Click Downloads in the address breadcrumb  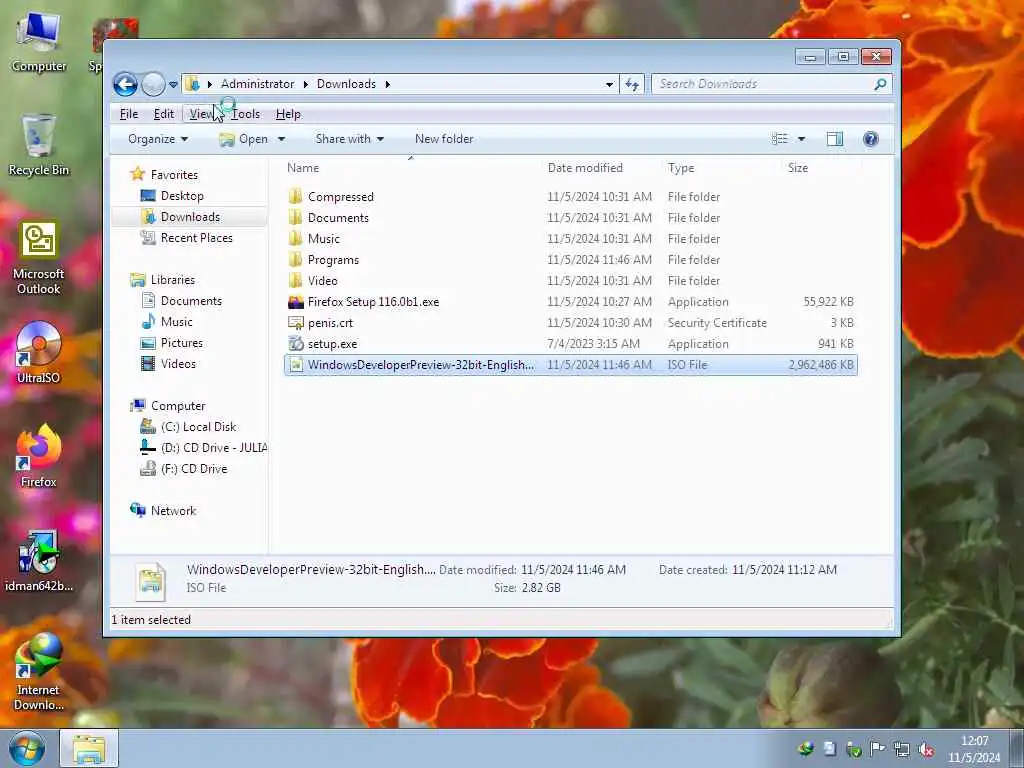click(346, 84)
